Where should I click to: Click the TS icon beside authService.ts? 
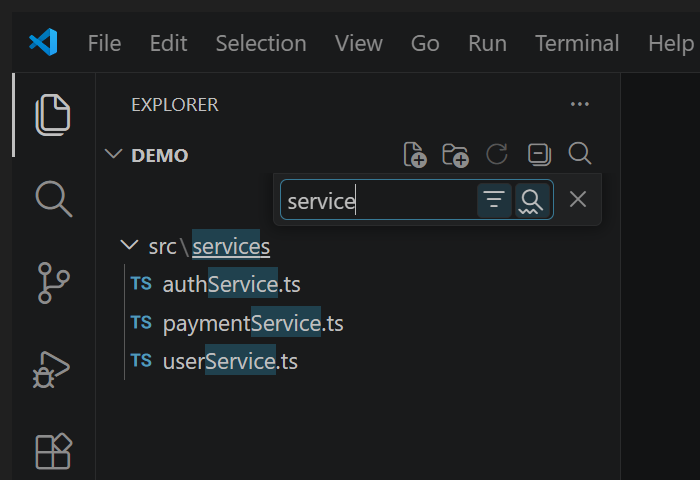pyautogui.click(x=141, y=283)
